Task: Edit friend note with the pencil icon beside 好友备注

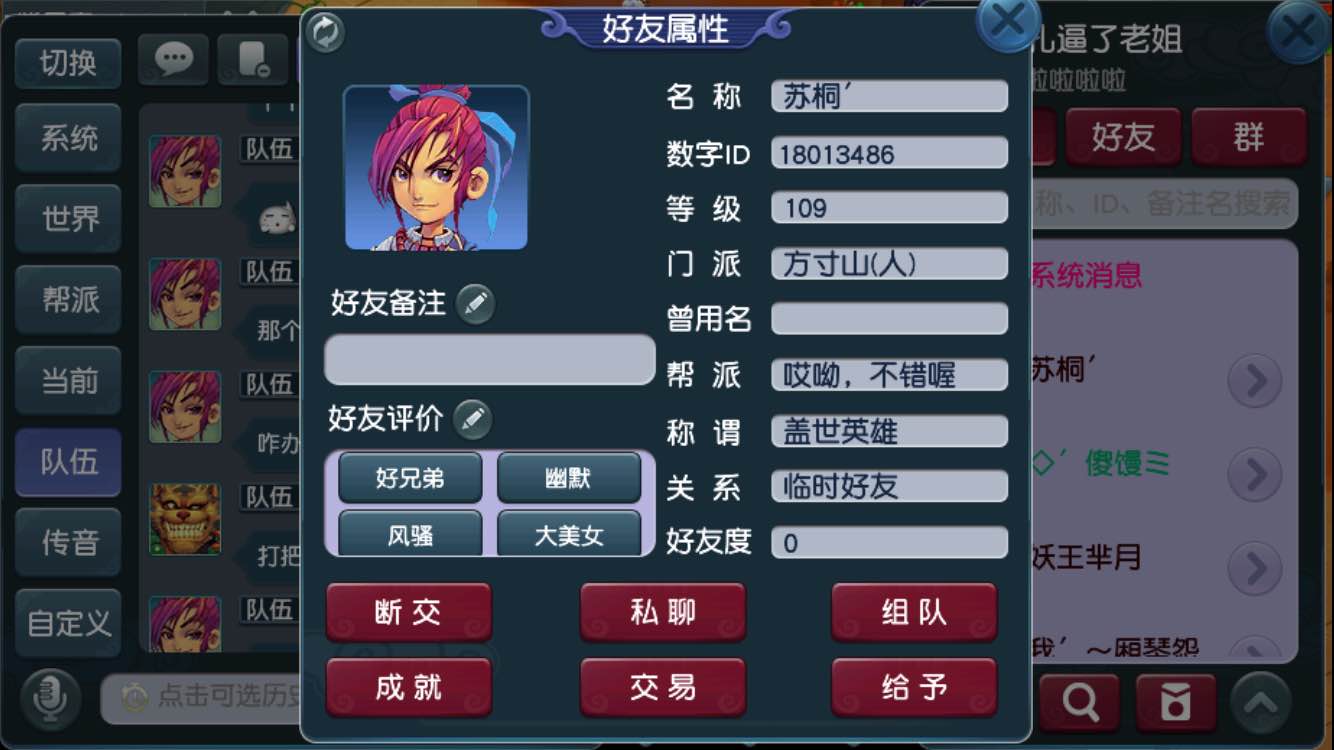Action: click(x=475, y=304)
